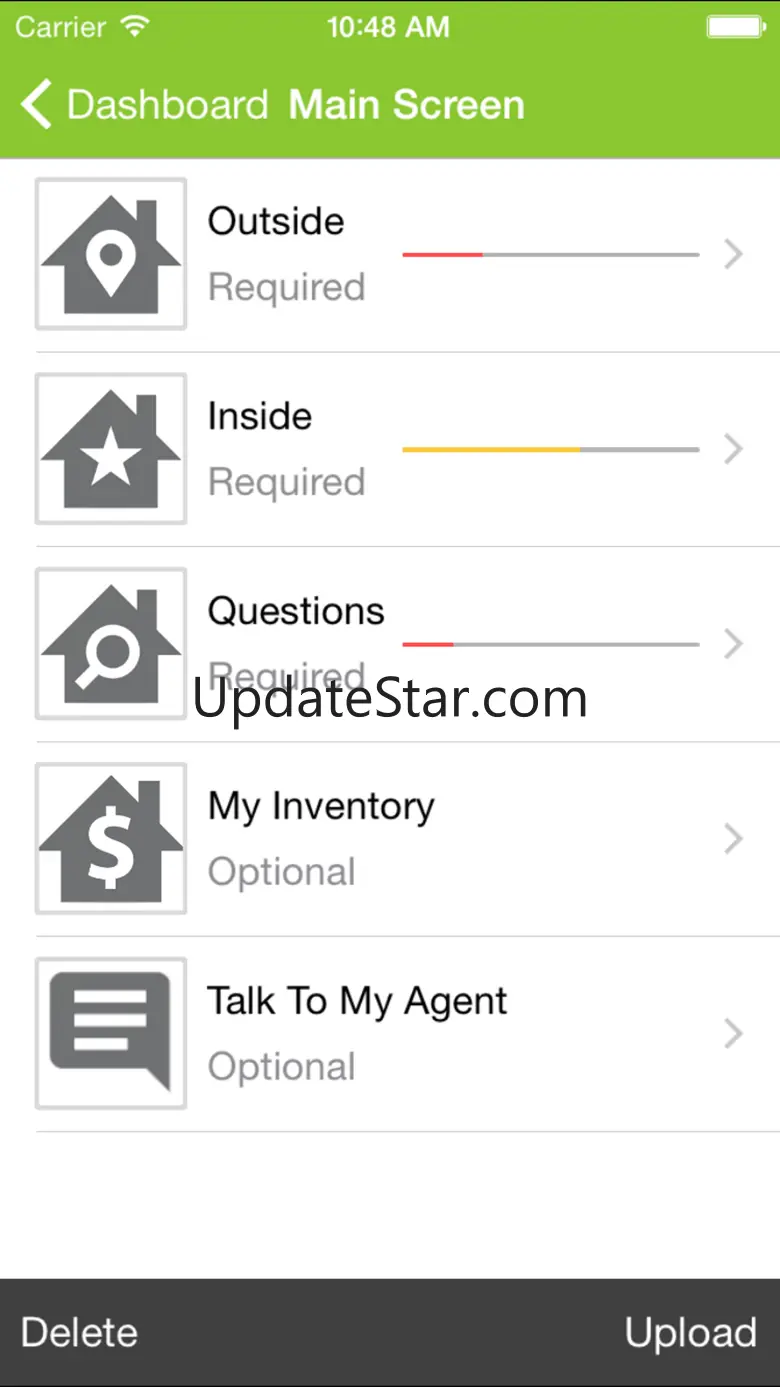Expand the Outside row chevron
The image size is (780, 1387).
(x=734, y=255)
